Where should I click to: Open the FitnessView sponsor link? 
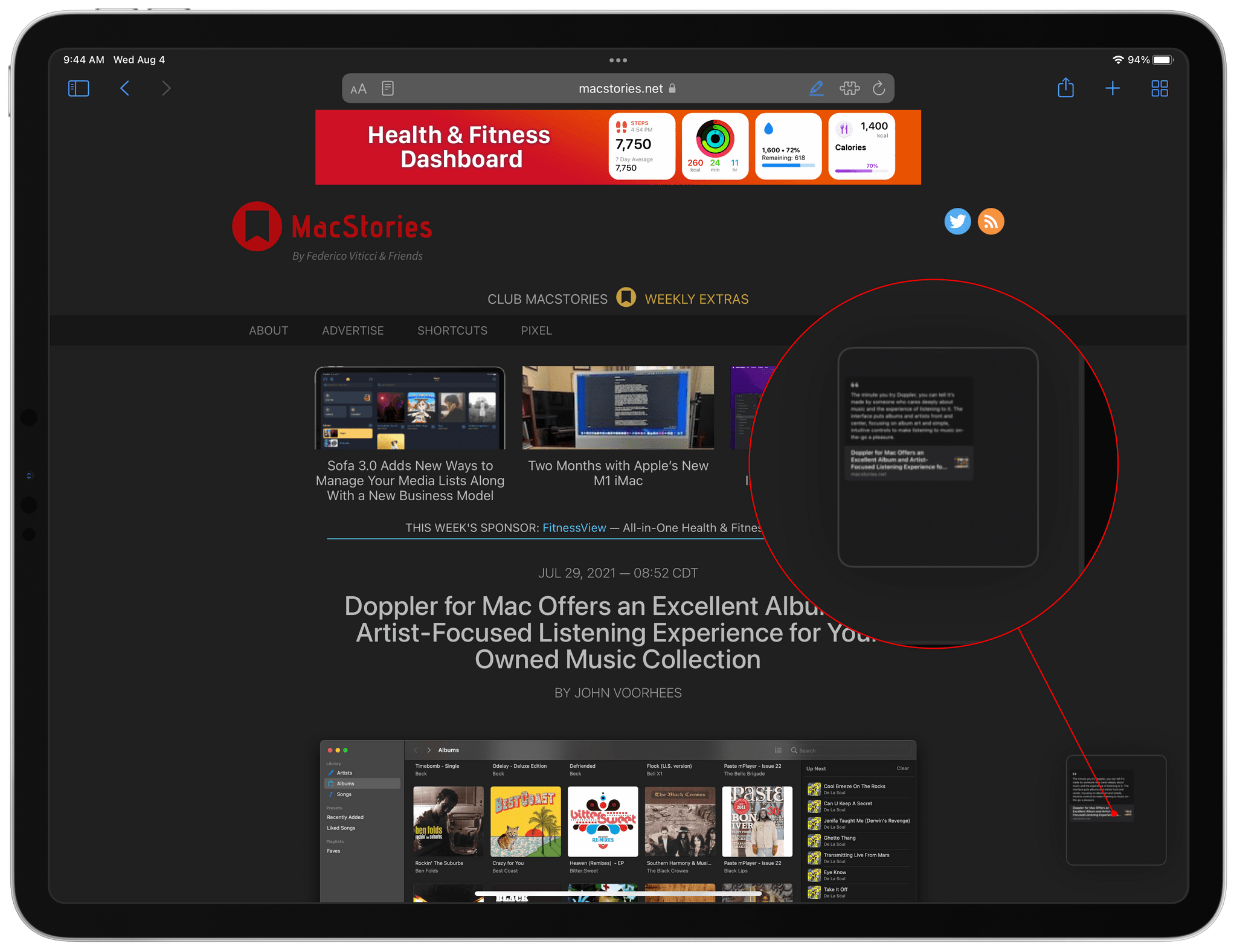point(574,528)
